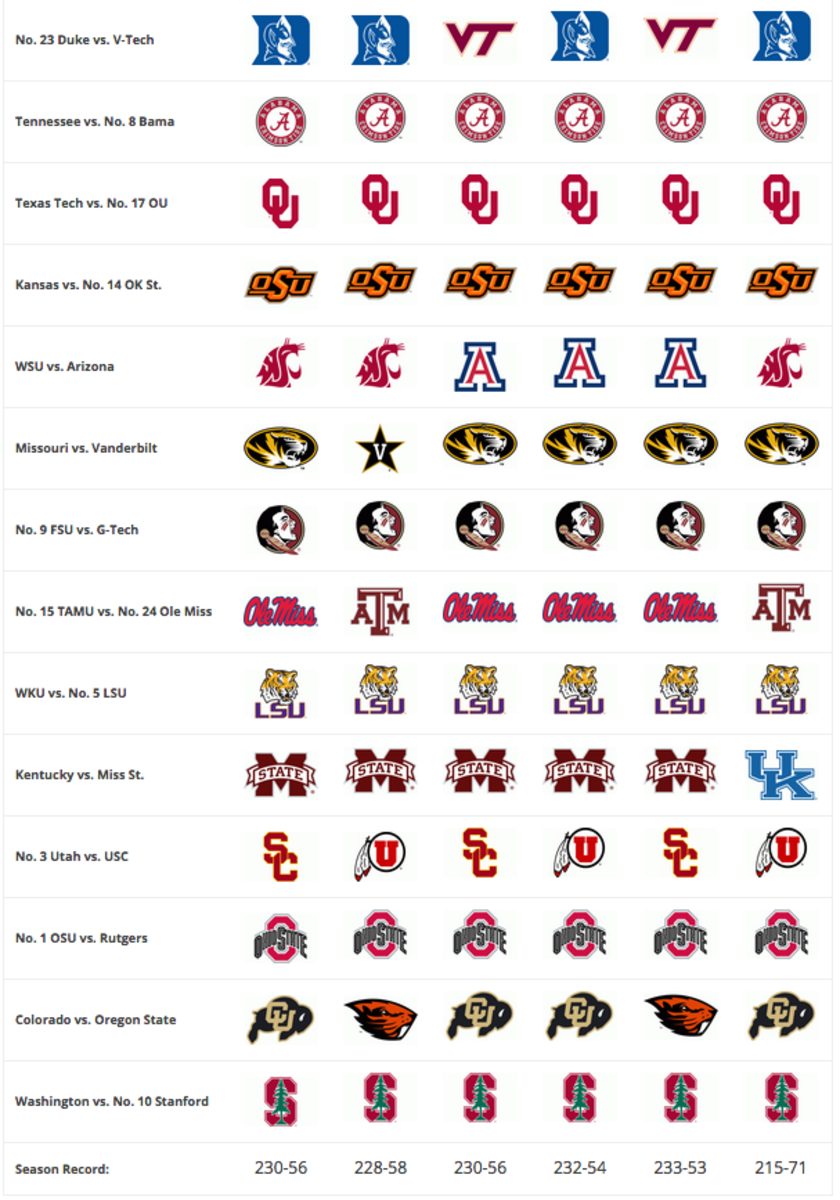Click the Colorado vs. Oregon State label

(x=96, y=1021)
